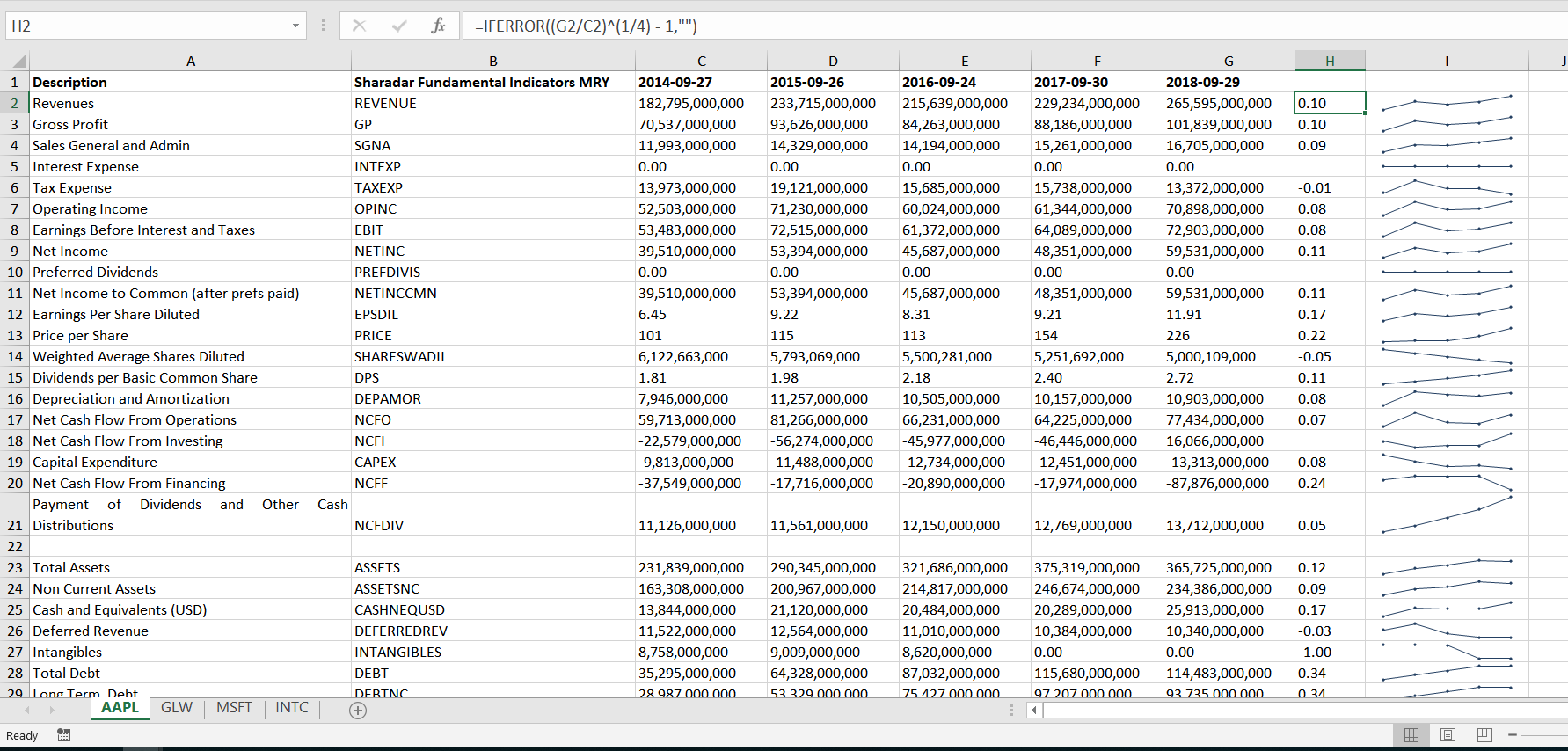Viewport: 1568px width, 751px height.
Task: Click the sparkline in the Tax Expense row
Action: tap(1447, 187)
